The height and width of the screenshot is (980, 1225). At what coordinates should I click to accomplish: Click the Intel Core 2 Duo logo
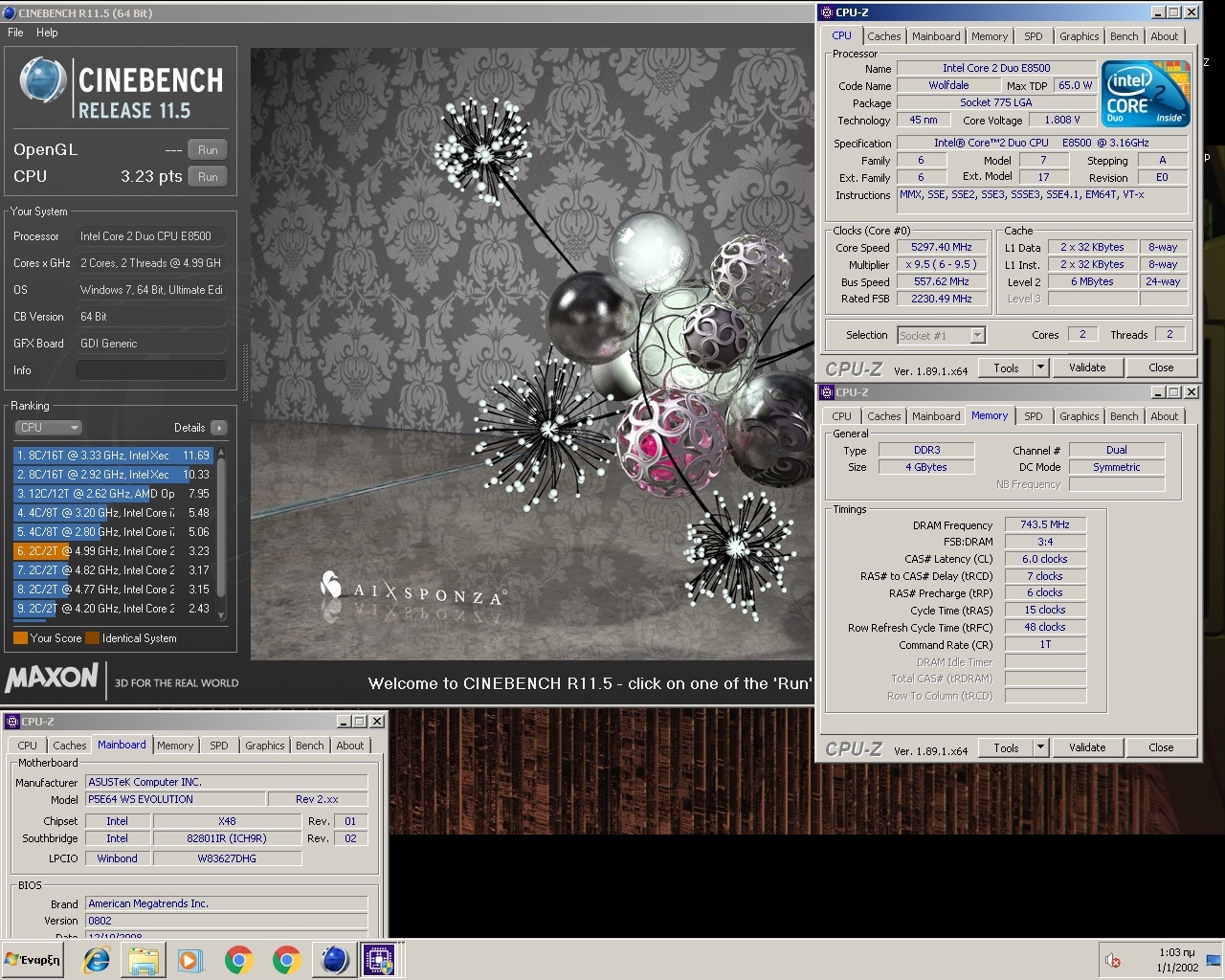(1146, 93)
